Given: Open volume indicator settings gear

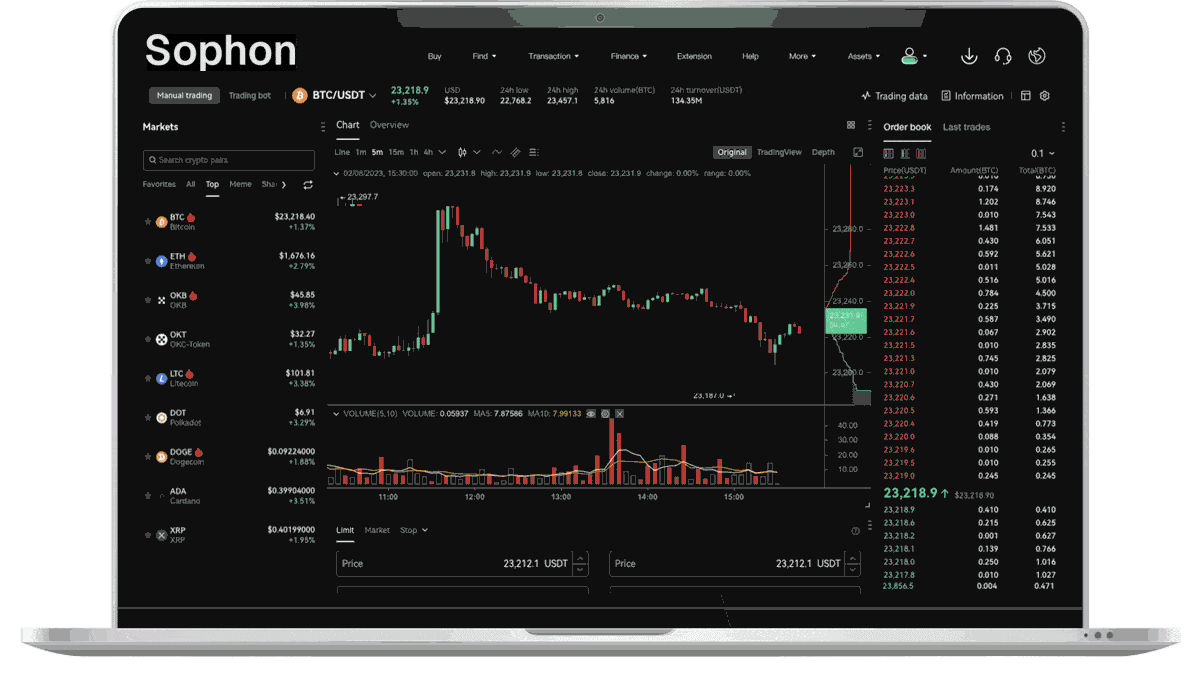Looking at the screenshot, I should [x=605, y=413].
